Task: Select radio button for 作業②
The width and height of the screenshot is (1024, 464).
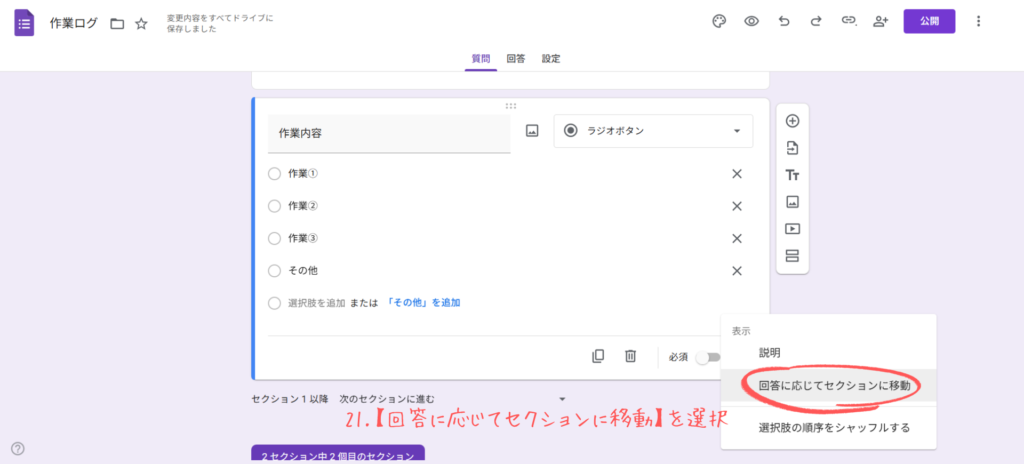Action: [274, 206]
